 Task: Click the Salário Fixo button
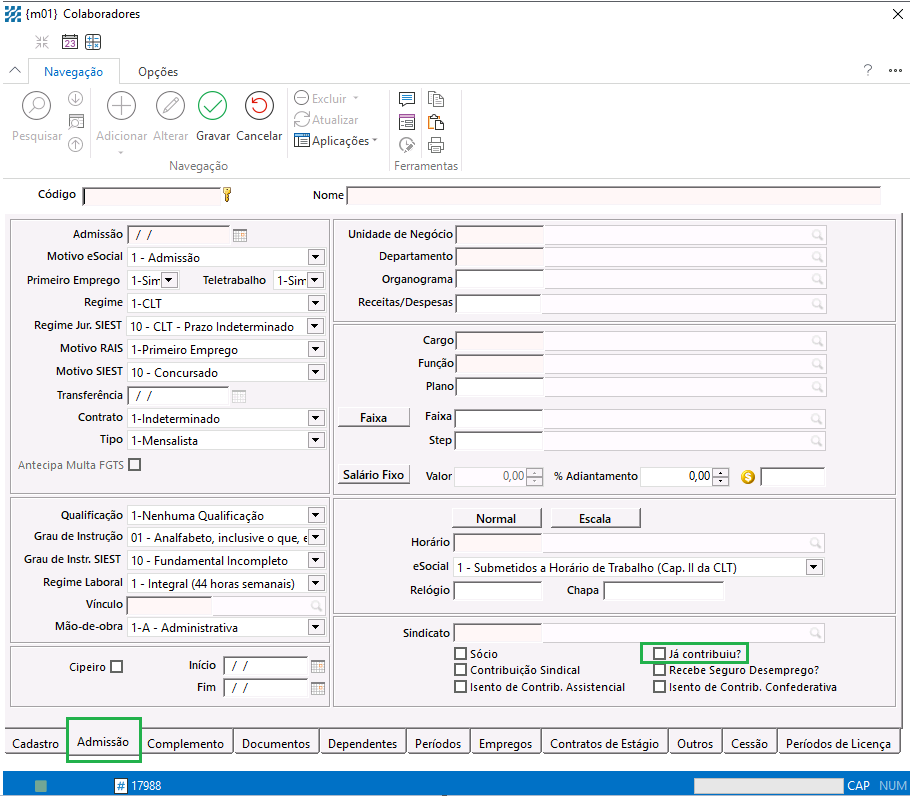coord(373,475)
